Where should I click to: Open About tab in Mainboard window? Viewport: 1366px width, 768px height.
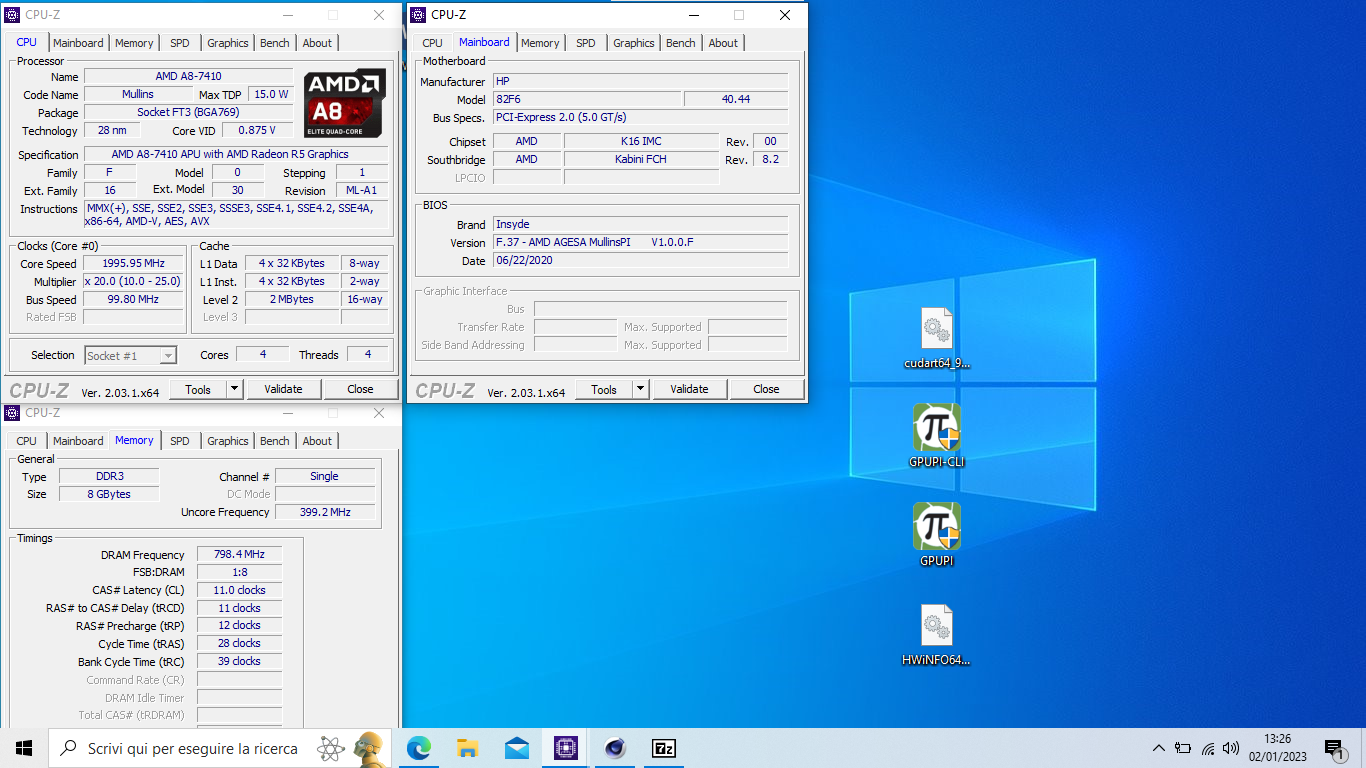coord(723,43)
